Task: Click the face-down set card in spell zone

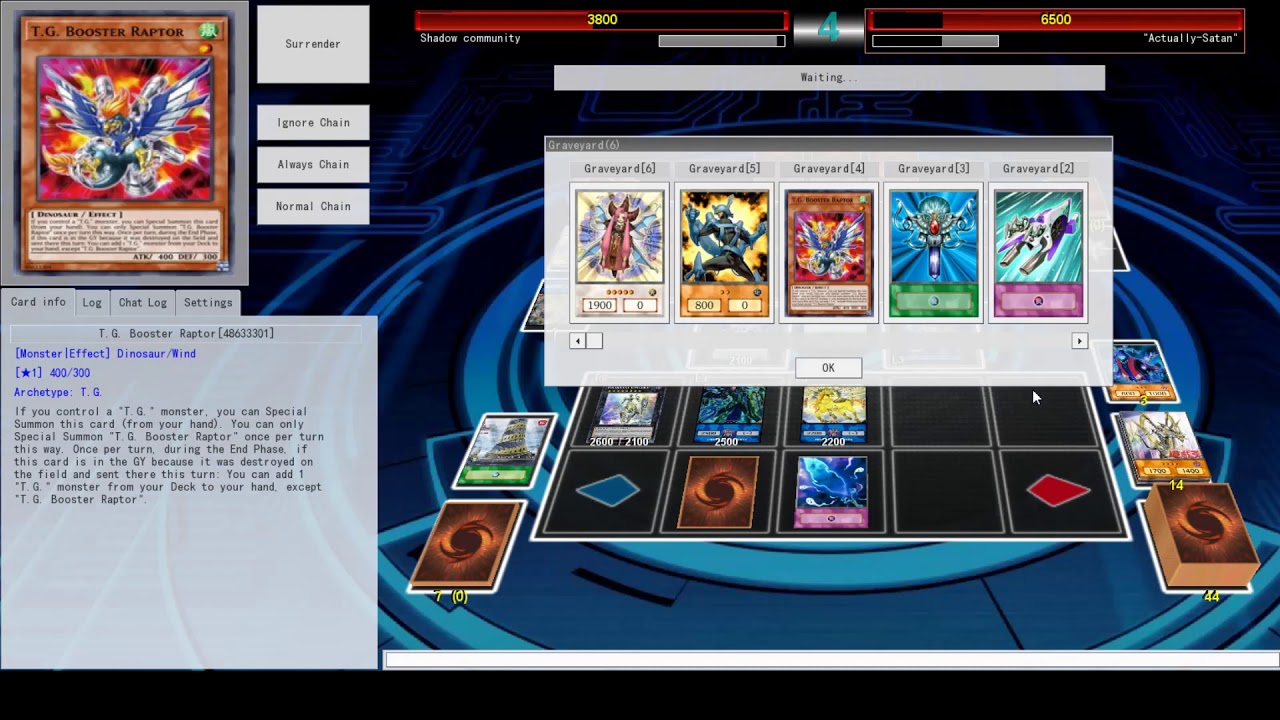Action: point(719,491)
